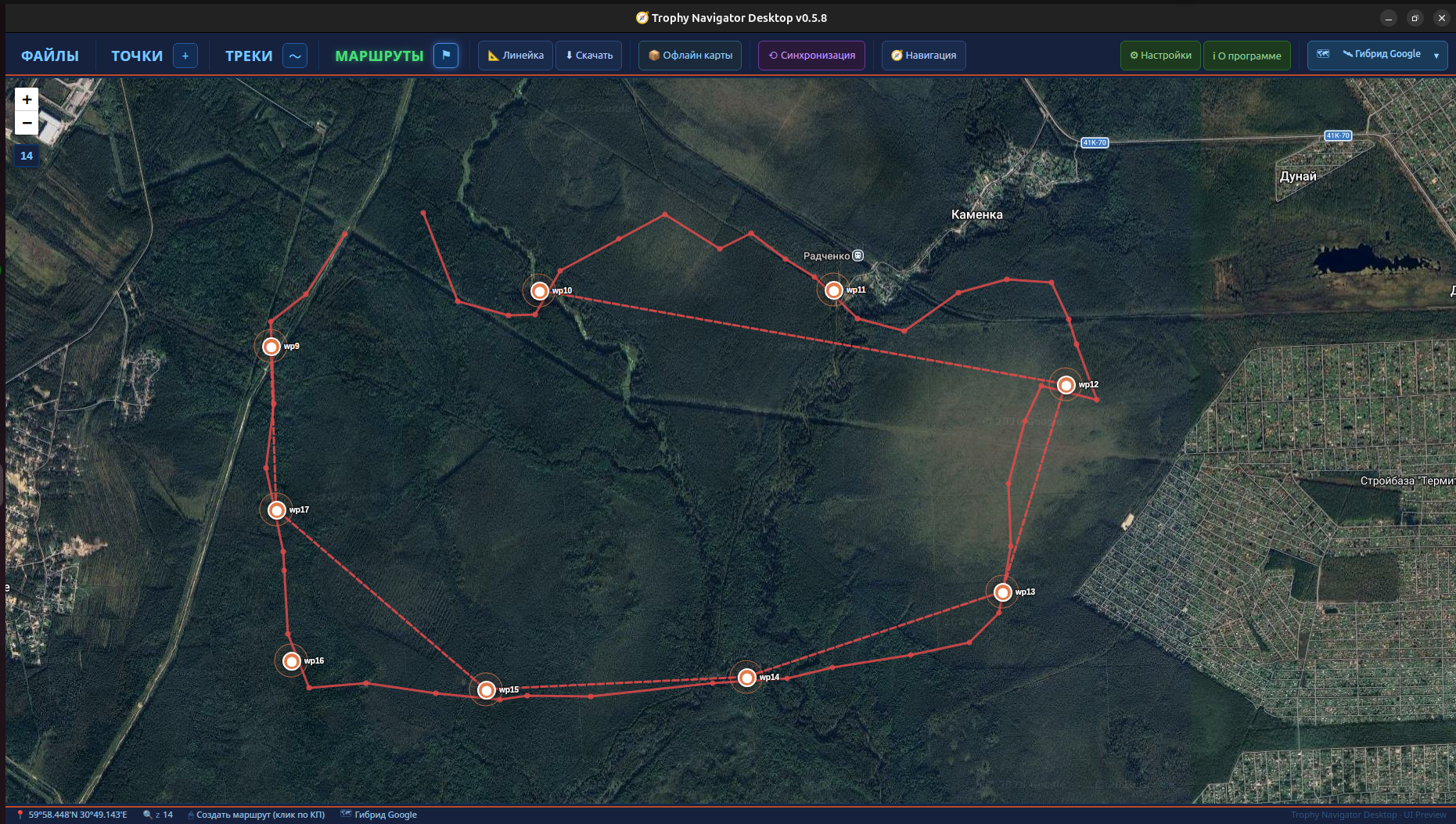
Task: Click the zoom level 14 indicator
Action: [x=27, y=156]
